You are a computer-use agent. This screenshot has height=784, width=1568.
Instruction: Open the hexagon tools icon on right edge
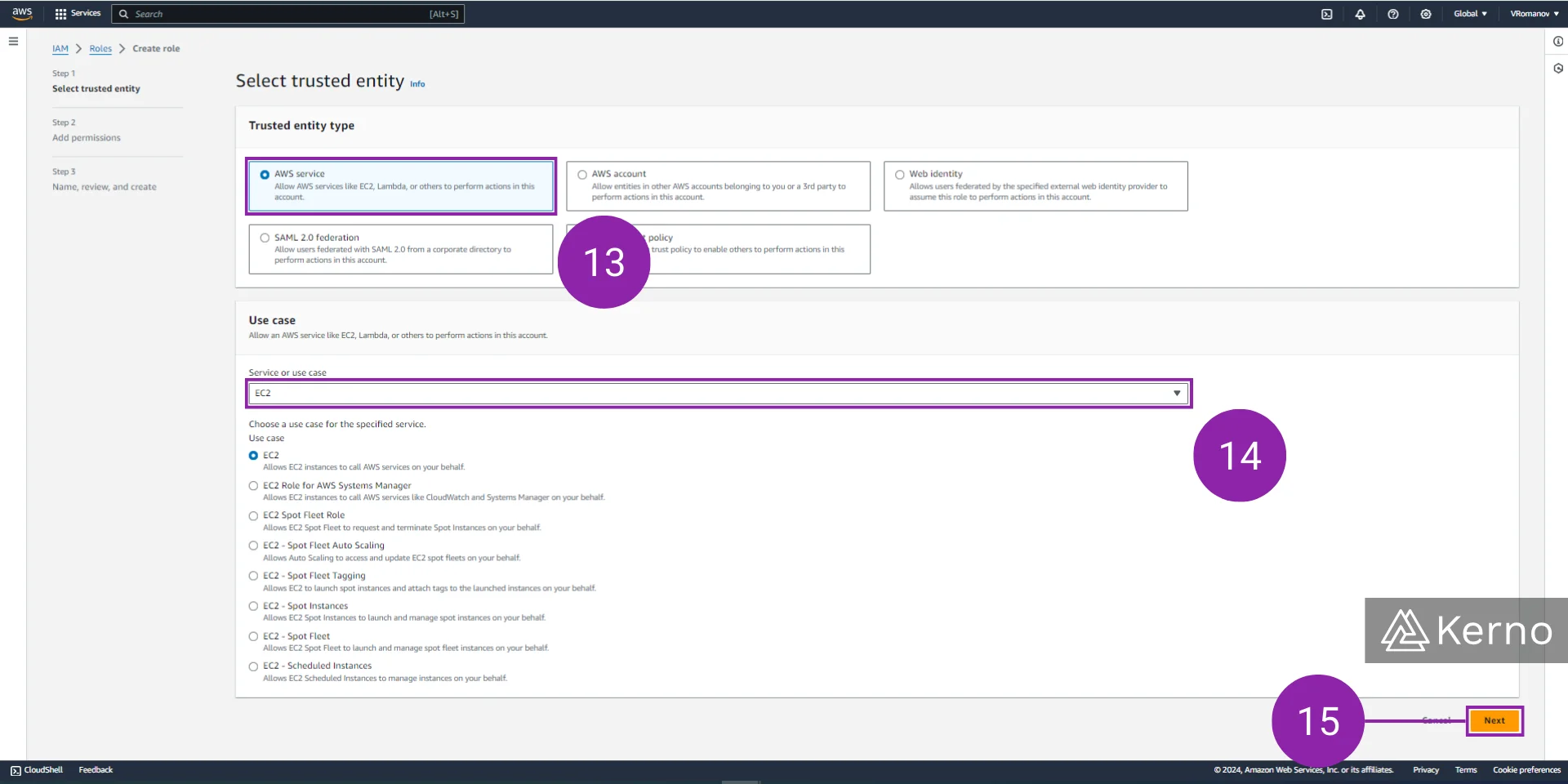tap(1557, 69)
